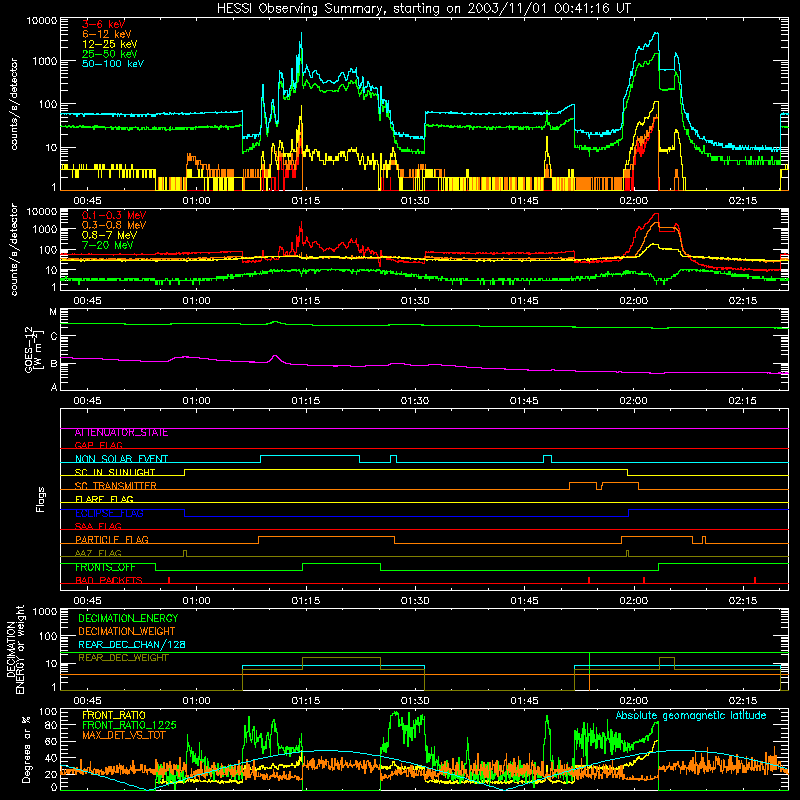
Task: Click the DECIMATION_WEIGHT legend label
Action: click(127, 631)
